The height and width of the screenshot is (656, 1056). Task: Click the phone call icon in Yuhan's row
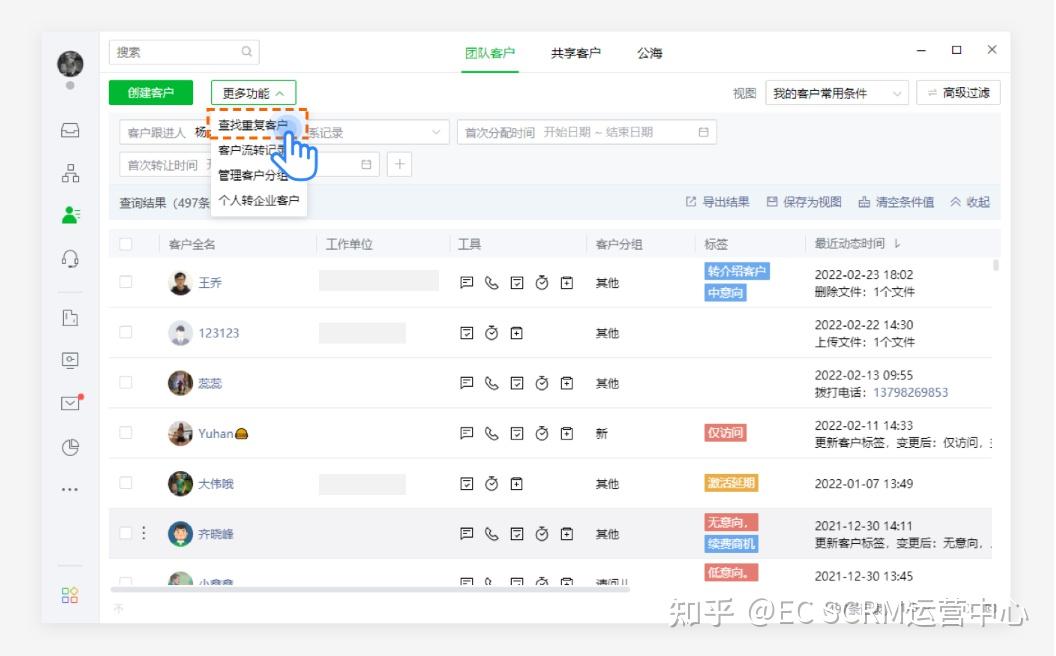[x=491, y=433]
